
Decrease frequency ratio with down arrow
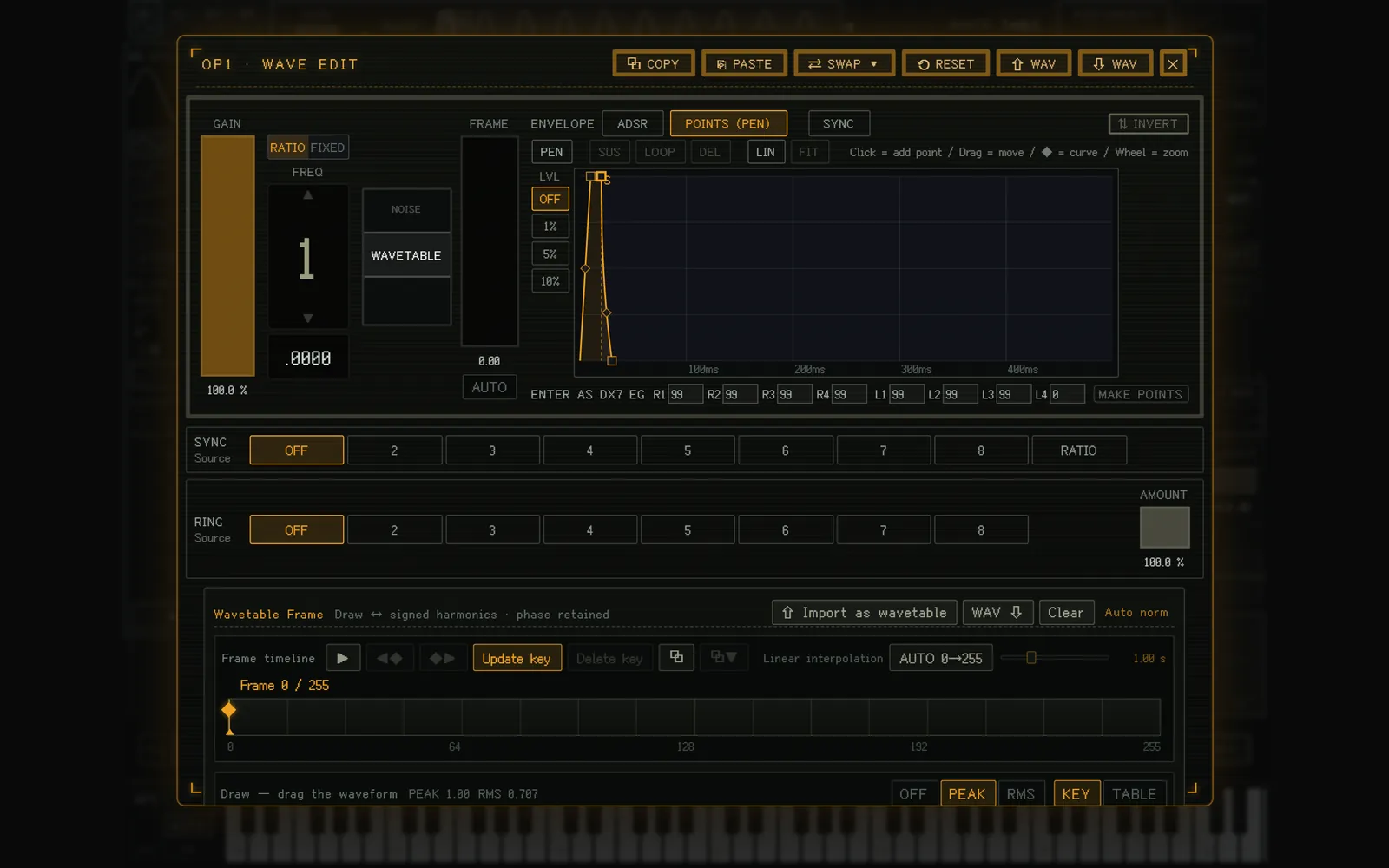pos(307,319)
